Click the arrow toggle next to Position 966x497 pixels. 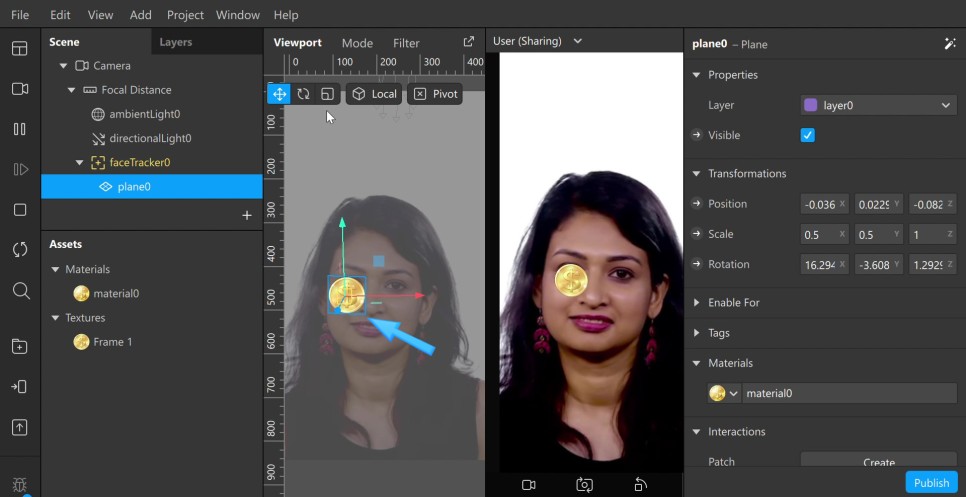tap(697, 203)
